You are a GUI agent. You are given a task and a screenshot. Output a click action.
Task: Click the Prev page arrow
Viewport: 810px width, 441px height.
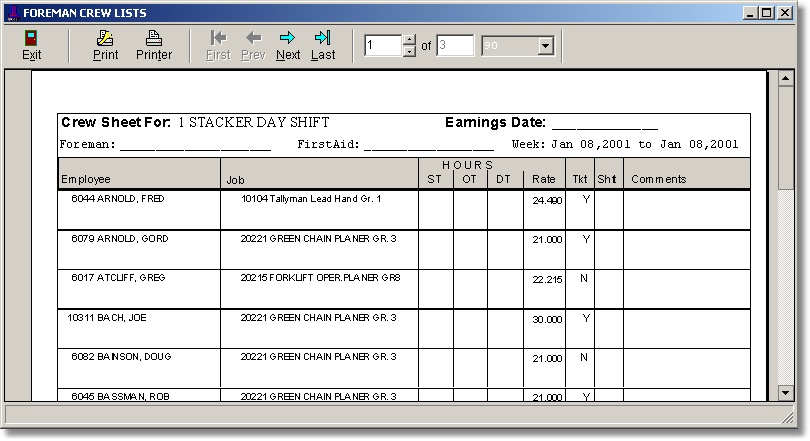[253, 45]
